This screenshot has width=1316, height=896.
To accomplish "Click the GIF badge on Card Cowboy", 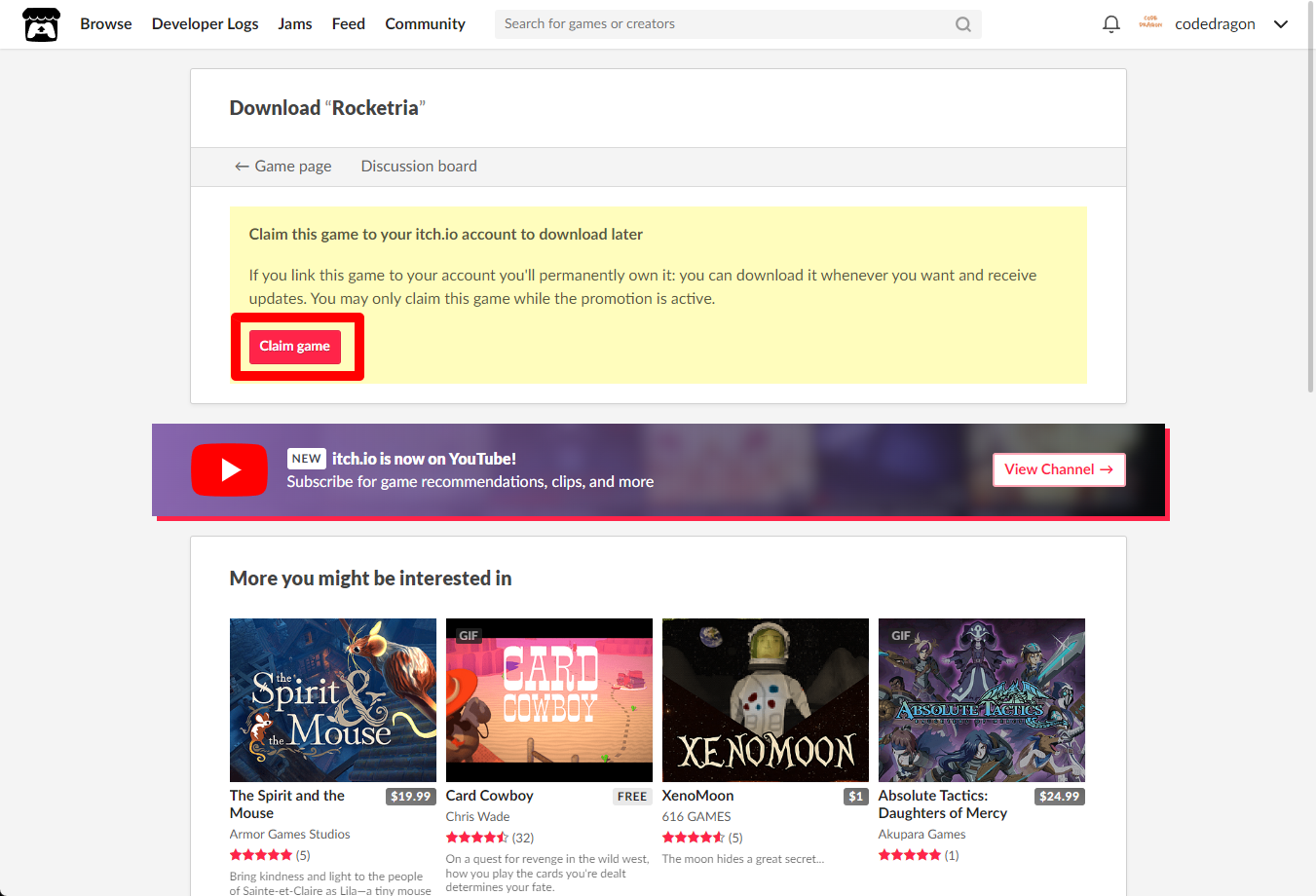I will [x=469, y=636].
